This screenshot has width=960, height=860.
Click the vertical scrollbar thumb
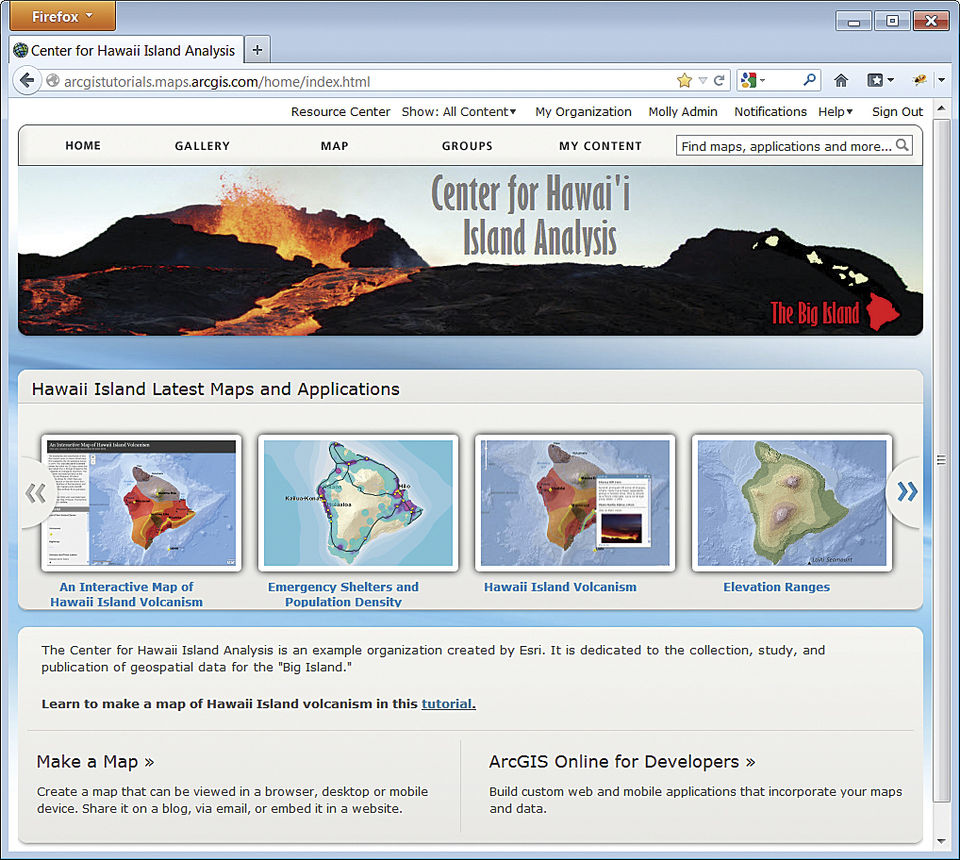coord(940,460)
